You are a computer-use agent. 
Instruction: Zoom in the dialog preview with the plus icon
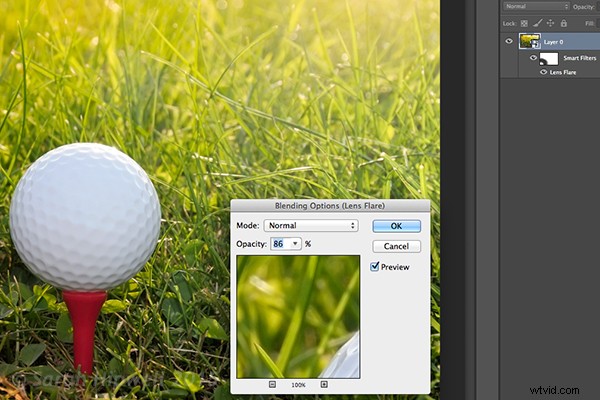(324, 384)
